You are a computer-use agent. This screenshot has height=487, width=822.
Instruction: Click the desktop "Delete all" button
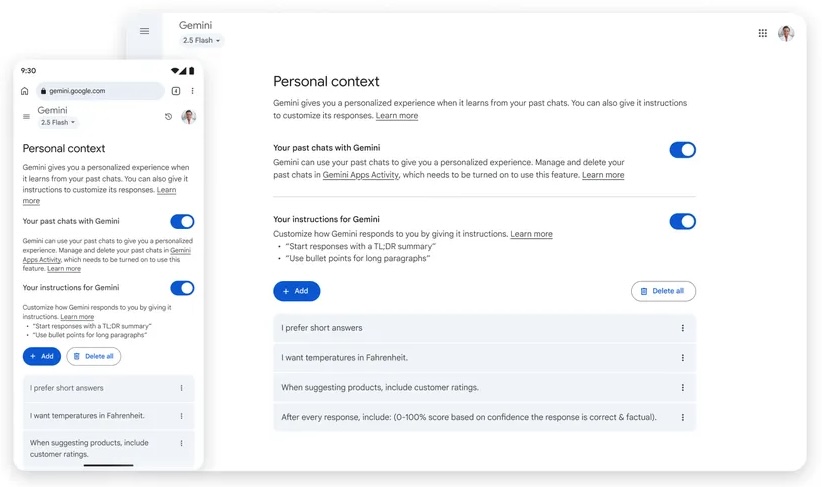tap(663, 291)
